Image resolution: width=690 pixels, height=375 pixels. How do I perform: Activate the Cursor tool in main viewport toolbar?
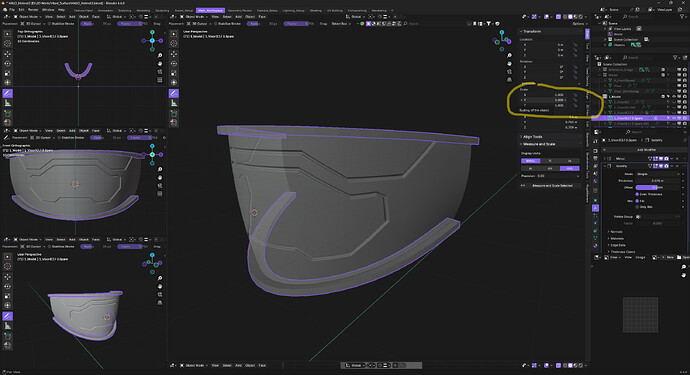(x=174, y=43)
